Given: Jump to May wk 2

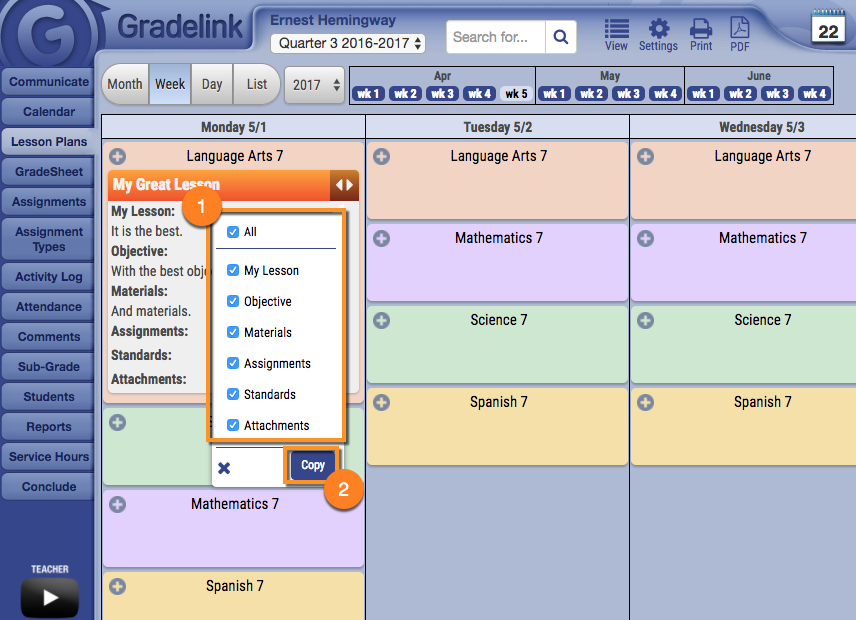Looking at the screenshot, I should [x=591, y=94].
